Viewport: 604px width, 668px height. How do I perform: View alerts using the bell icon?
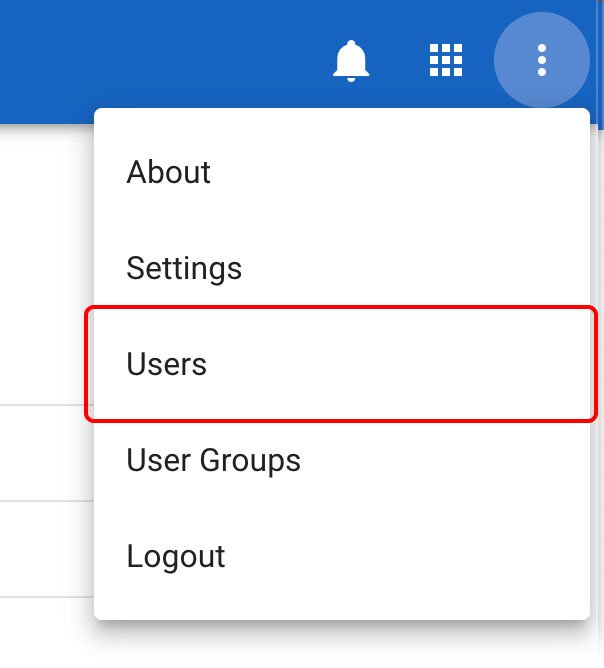tap(350, 61)
